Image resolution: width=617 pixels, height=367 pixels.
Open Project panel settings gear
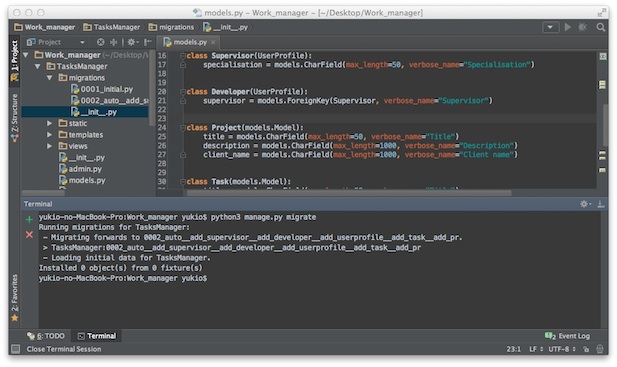[x=133, y=42]
